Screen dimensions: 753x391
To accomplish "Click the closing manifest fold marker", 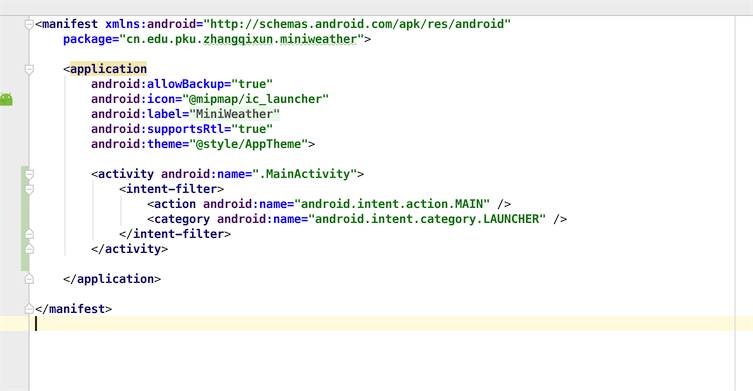I will (29, 309).
